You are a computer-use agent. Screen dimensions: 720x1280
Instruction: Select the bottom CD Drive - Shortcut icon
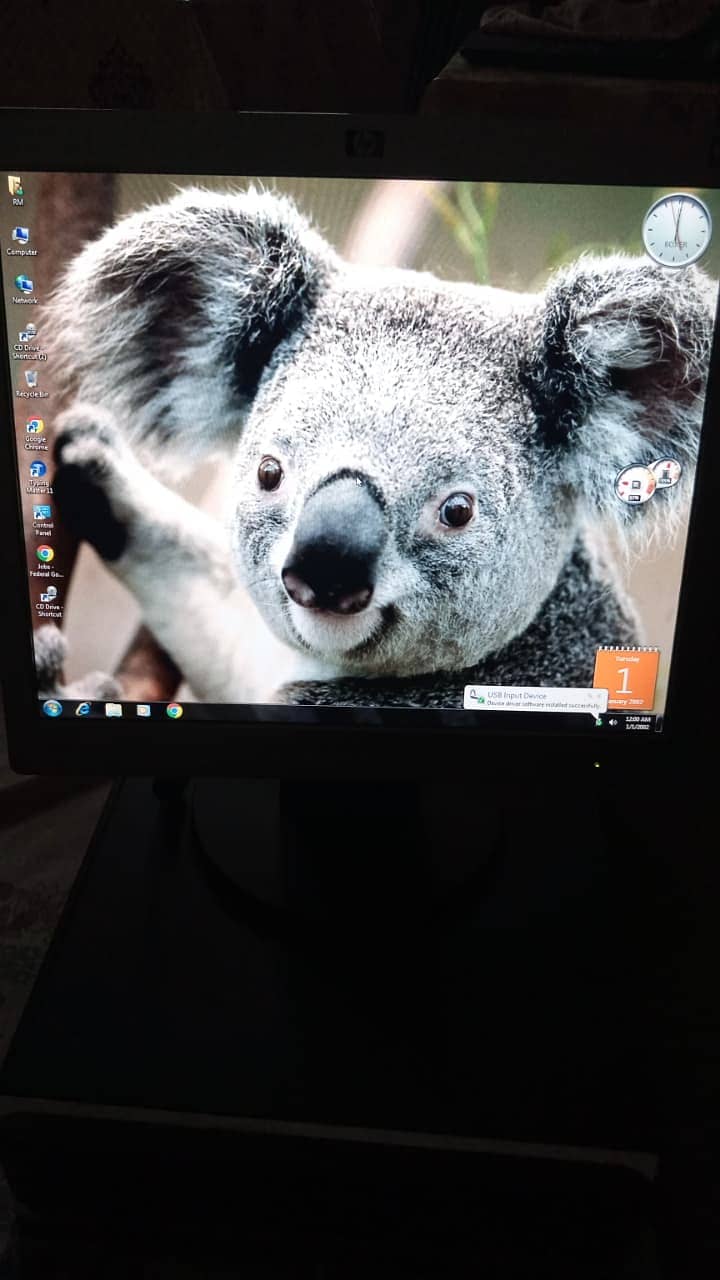(x=48, y=601)
